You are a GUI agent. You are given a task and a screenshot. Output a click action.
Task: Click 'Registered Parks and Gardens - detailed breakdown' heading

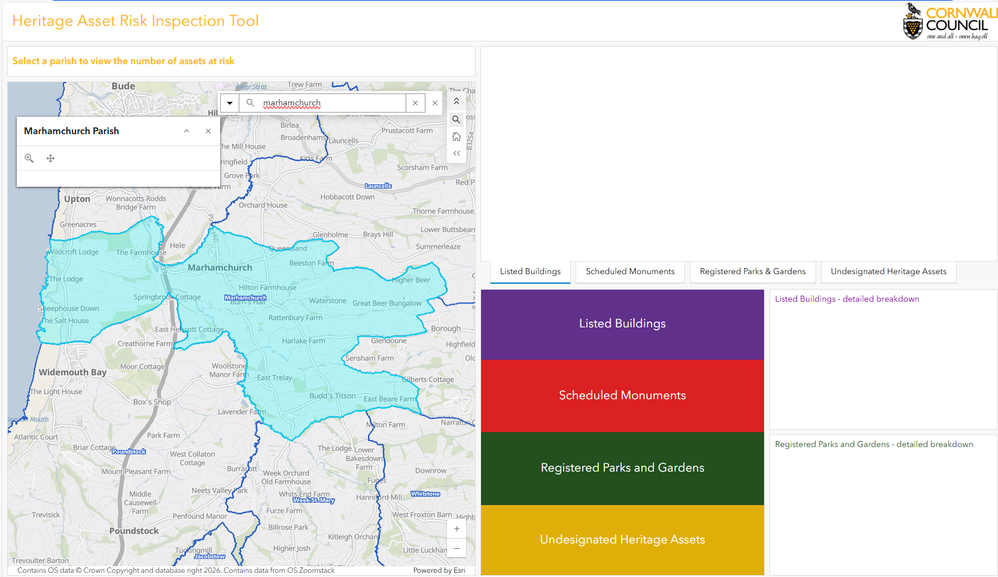[x=874, y=445]
